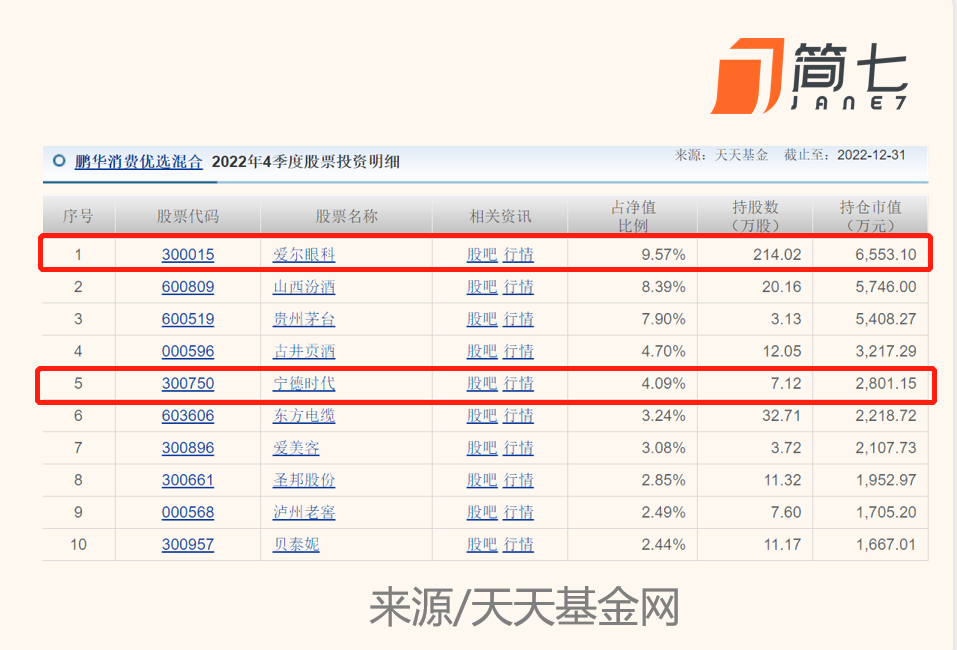The width and height of the screenshot is (957, 650).
Task: Open stock code 603606 link
Action: coord(188,416)
